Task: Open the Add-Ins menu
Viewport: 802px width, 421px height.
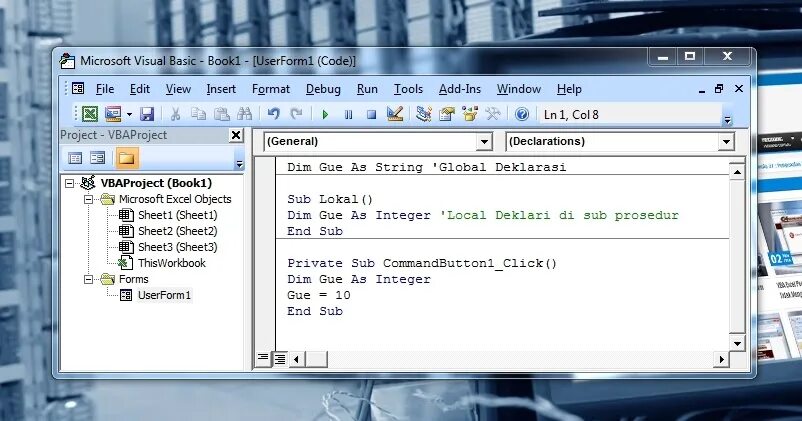Action: 460,89
